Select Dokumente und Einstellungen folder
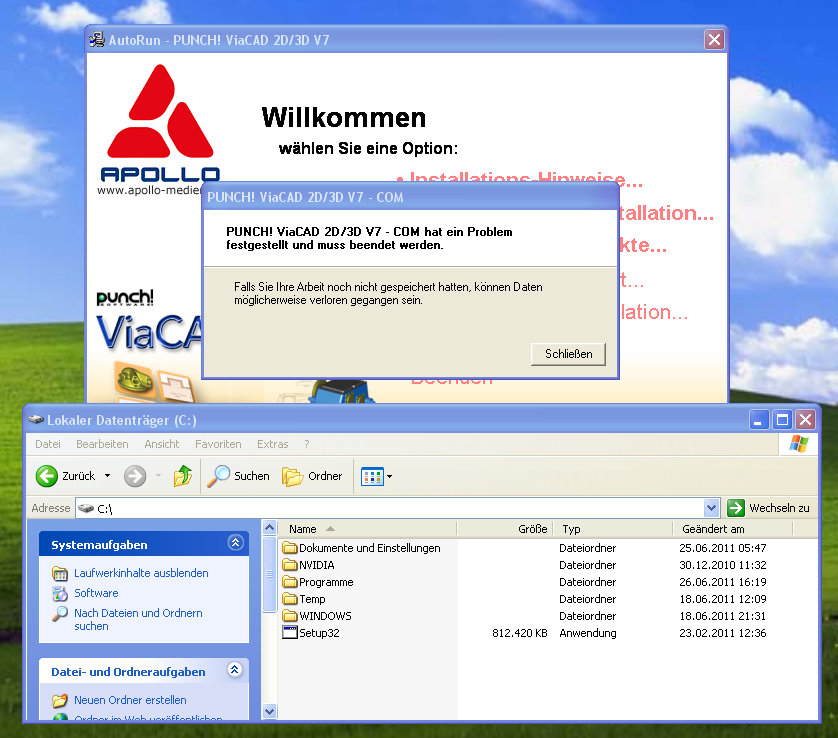838x738 pixels. [x=369, y=548]
